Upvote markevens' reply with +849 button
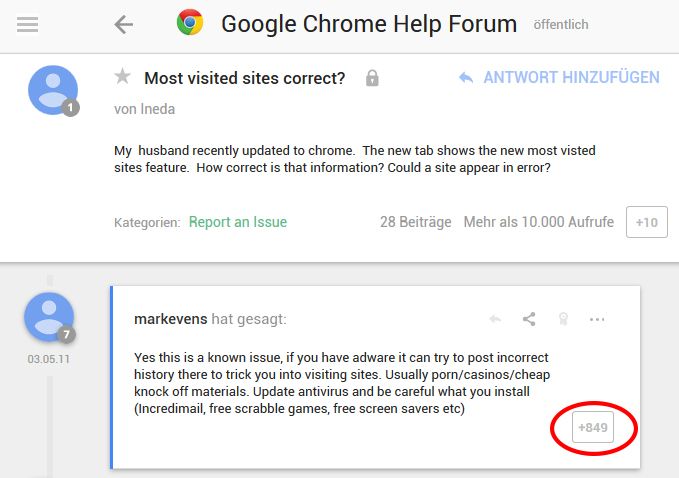 592,428
